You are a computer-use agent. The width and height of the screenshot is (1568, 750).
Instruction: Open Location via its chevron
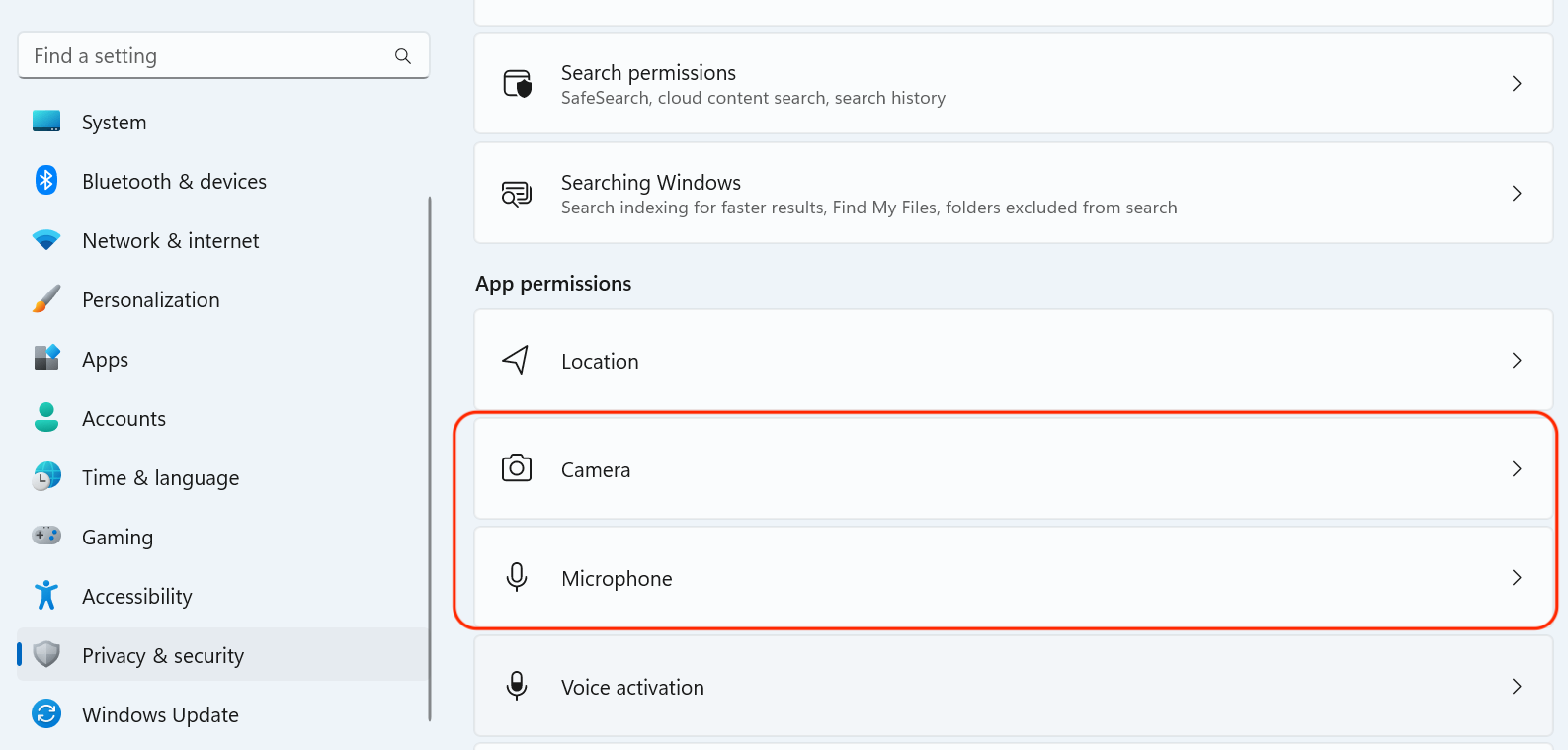[x=1517, y=361]
